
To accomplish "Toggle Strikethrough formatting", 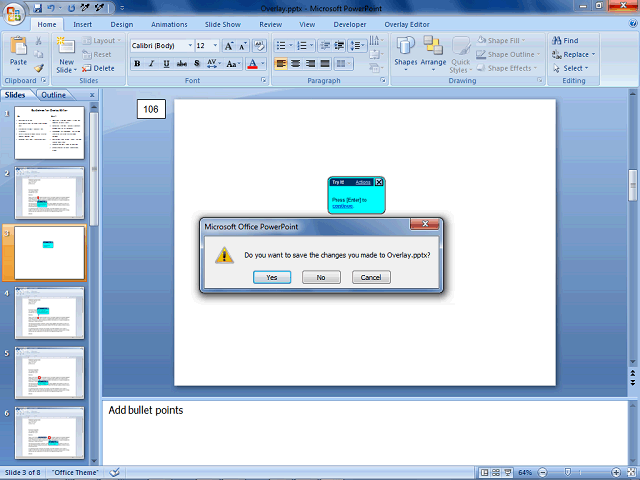I will (x=182, y=64).
